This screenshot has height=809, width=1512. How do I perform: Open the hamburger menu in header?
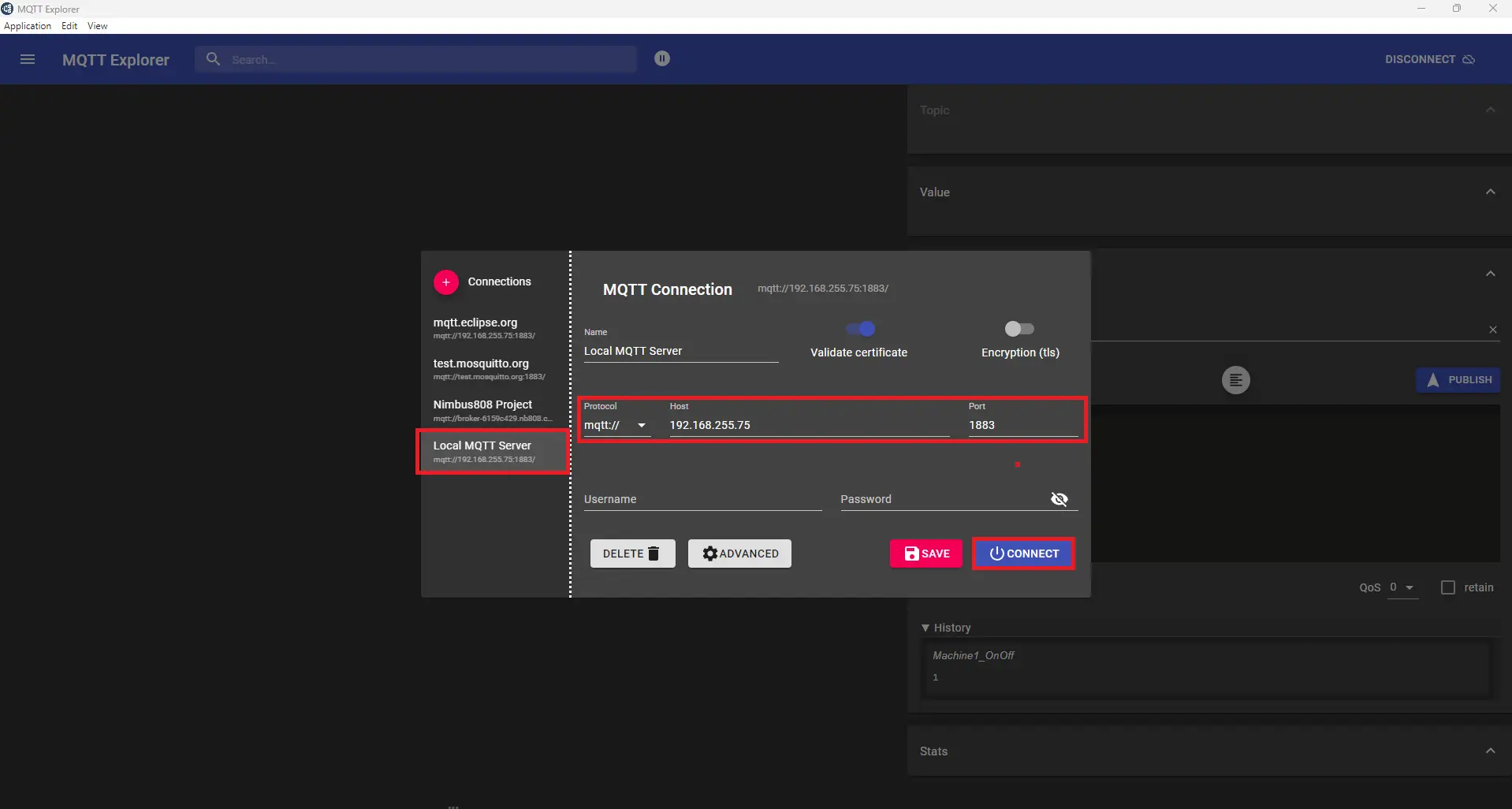[x=28, y=59]
